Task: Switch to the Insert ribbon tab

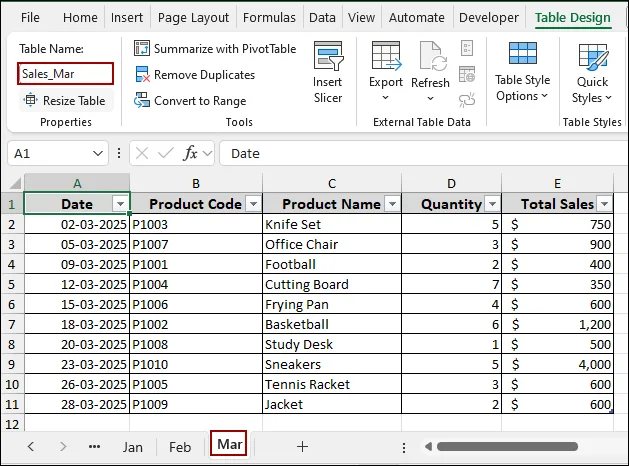Action: 127,18
